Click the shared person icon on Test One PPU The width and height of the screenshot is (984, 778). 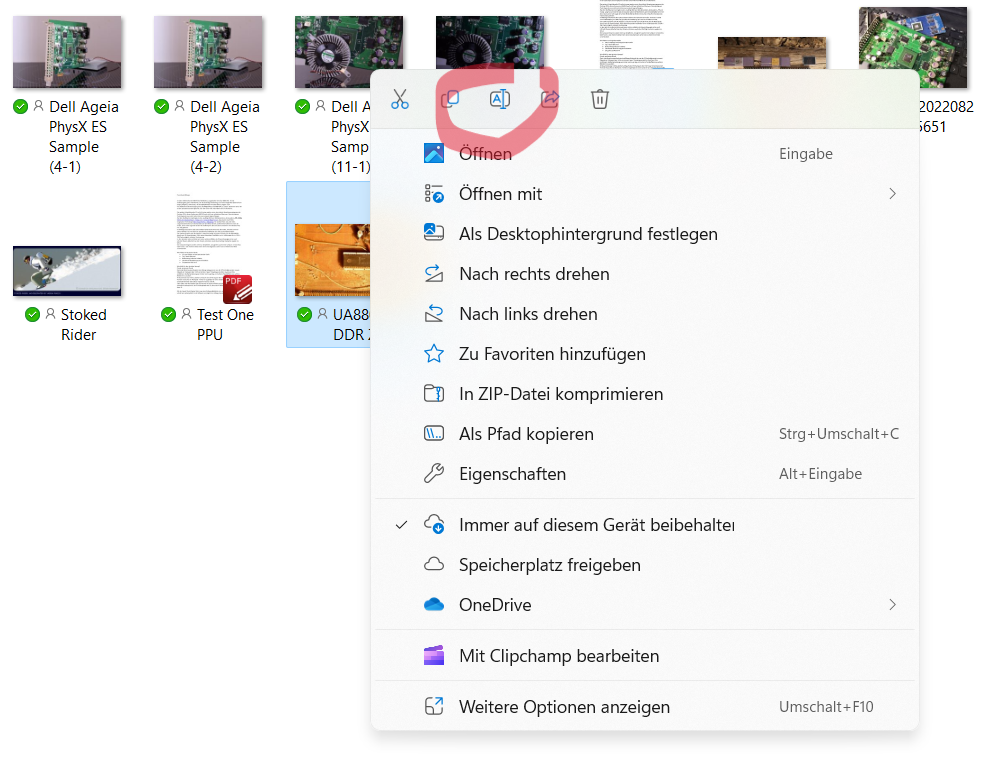(186, 314)
